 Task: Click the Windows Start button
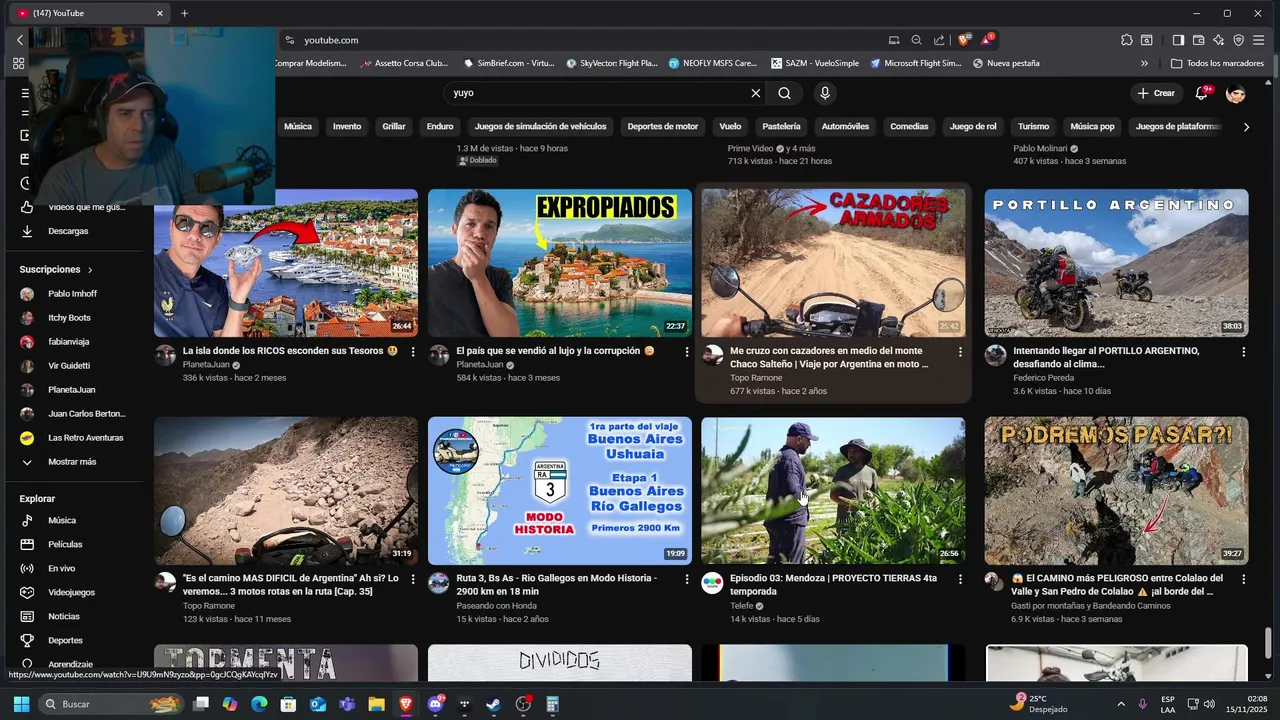coord(21,704)
